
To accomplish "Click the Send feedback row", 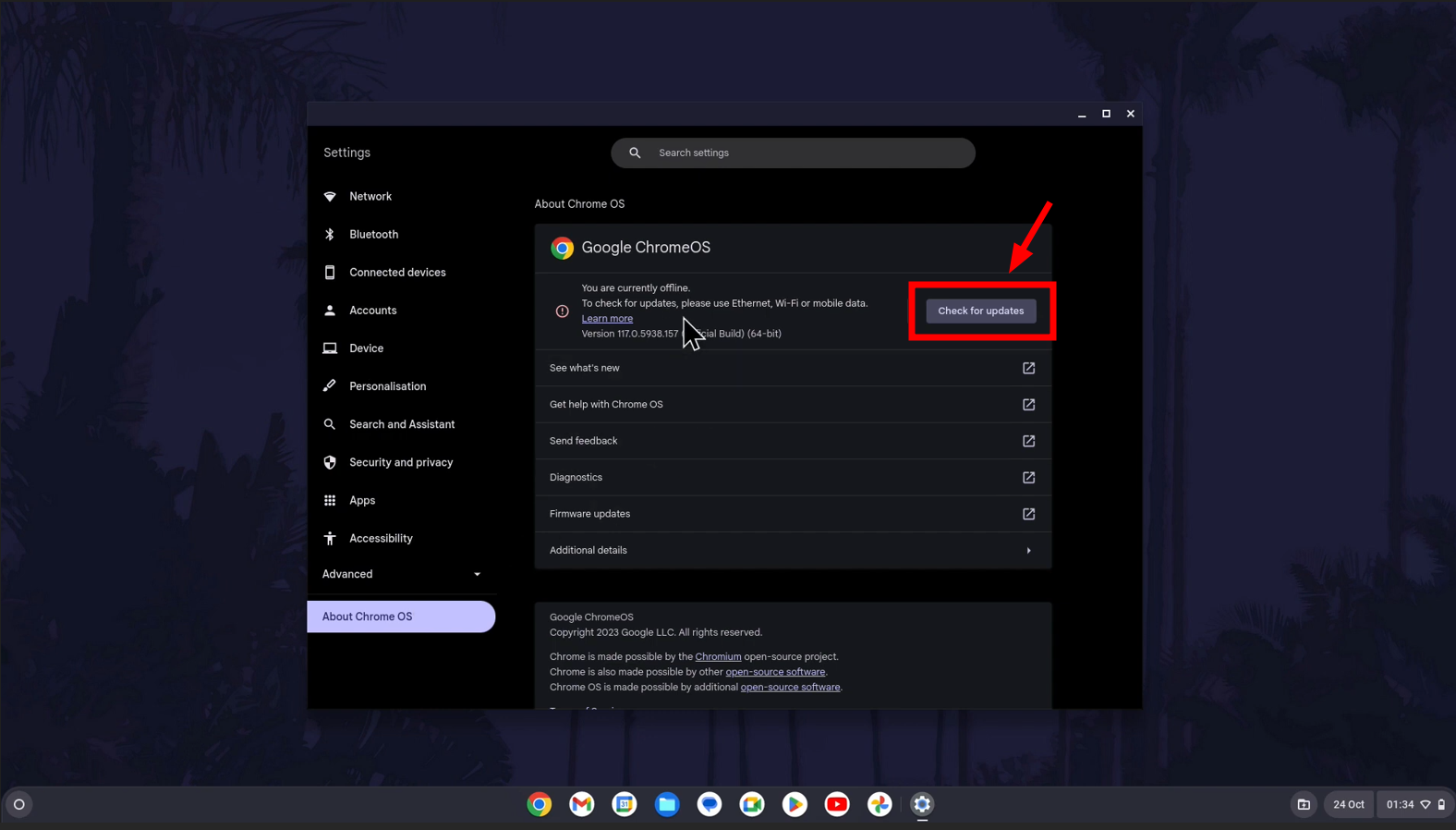I will 793,441.
